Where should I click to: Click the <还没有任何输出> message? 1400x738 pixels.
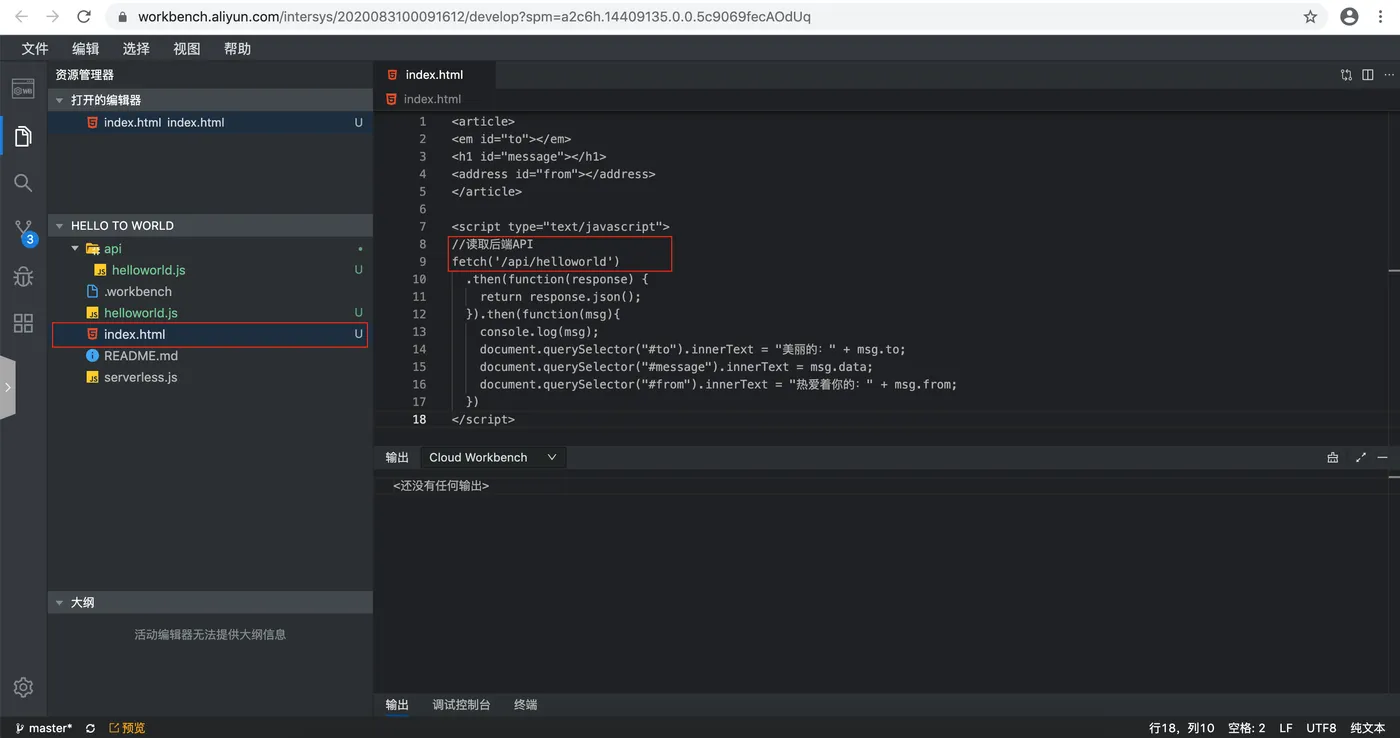click(441, 485)
